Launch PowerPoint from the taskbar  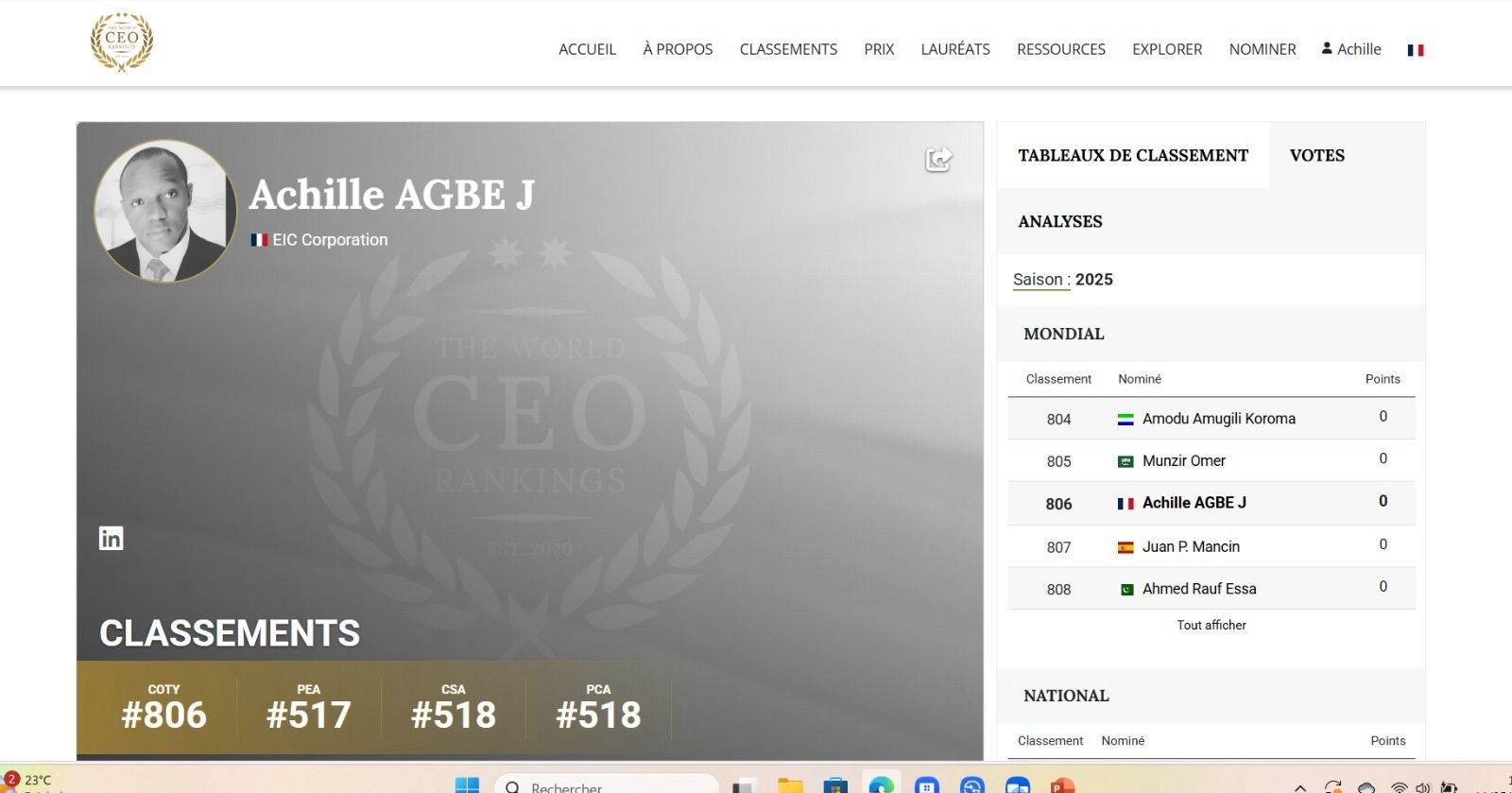1062,784
